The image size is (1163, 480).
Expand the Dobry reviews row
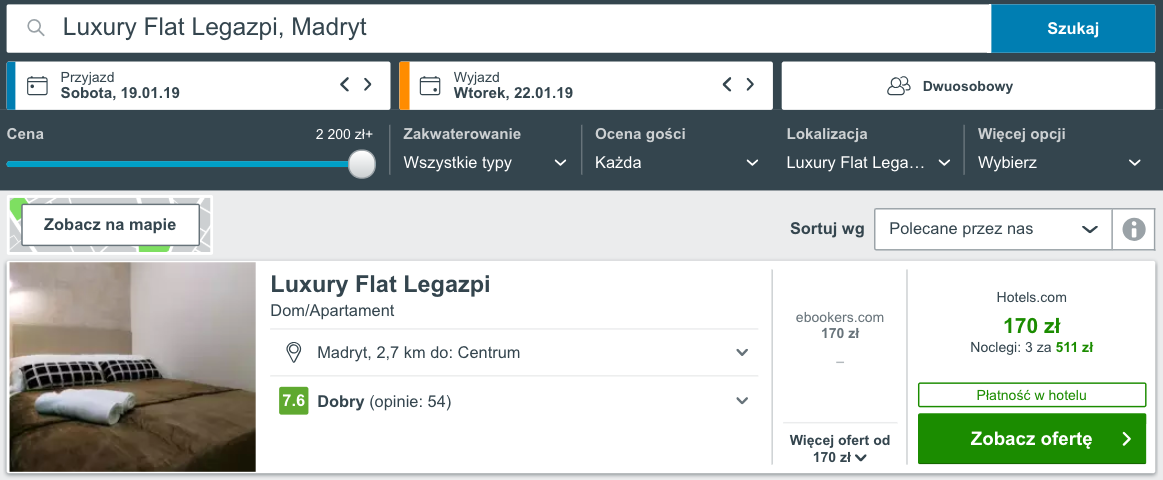point(515,401)
